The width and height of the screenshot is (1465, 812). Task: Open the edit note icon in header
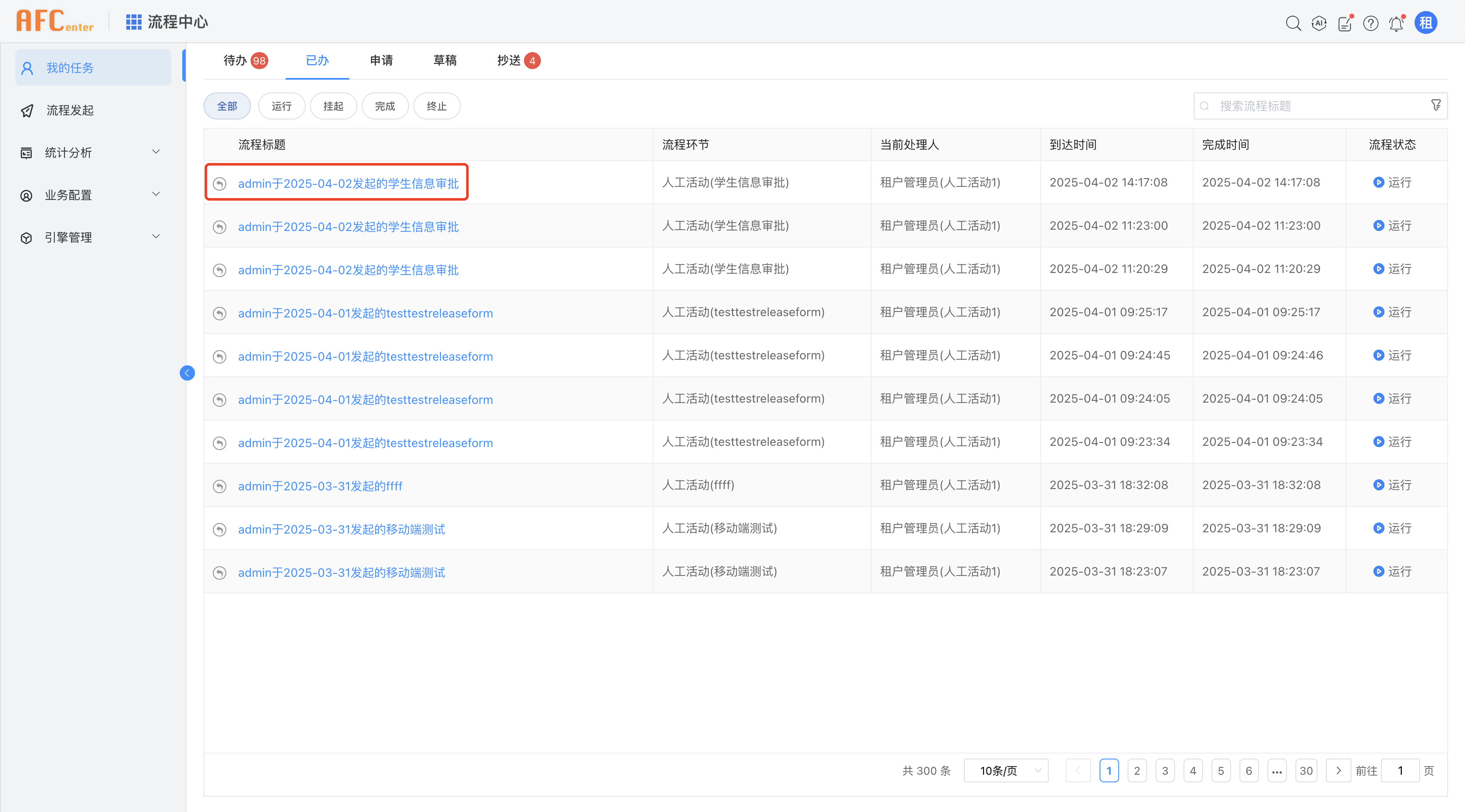click(1345, 23)
